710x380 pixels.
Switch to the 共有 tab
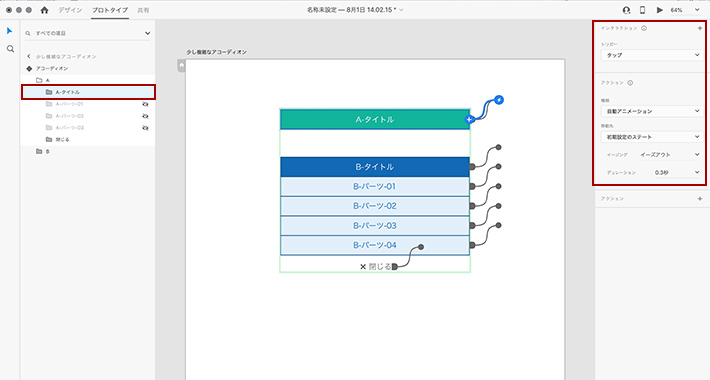(143, 10)
